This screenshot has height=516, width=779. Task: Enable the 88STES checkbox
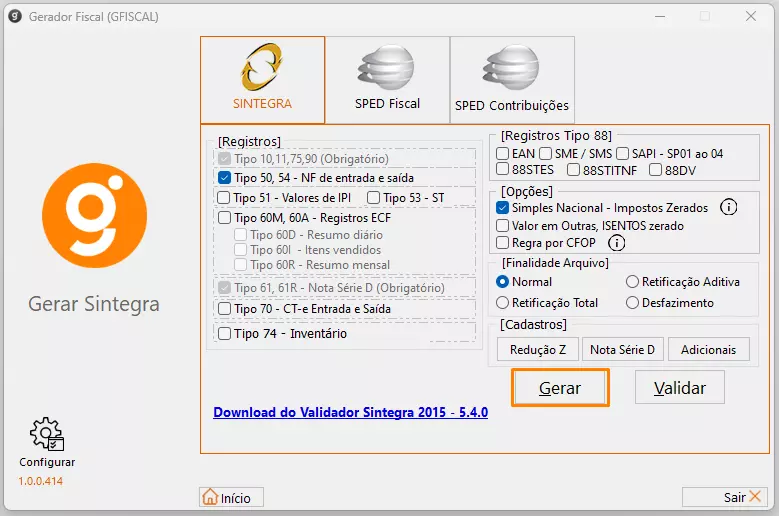click(x=502, y=169)
